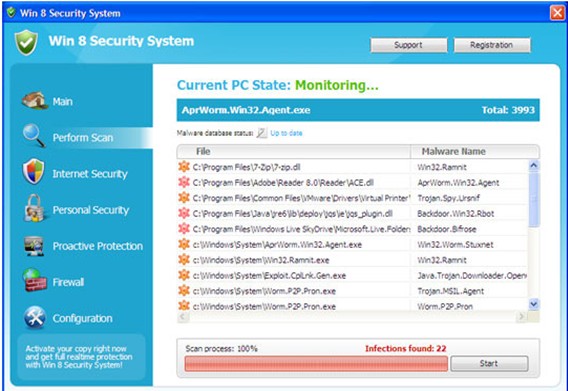Click the house icon beside Main
568x391 pixels.
[34, 100]
